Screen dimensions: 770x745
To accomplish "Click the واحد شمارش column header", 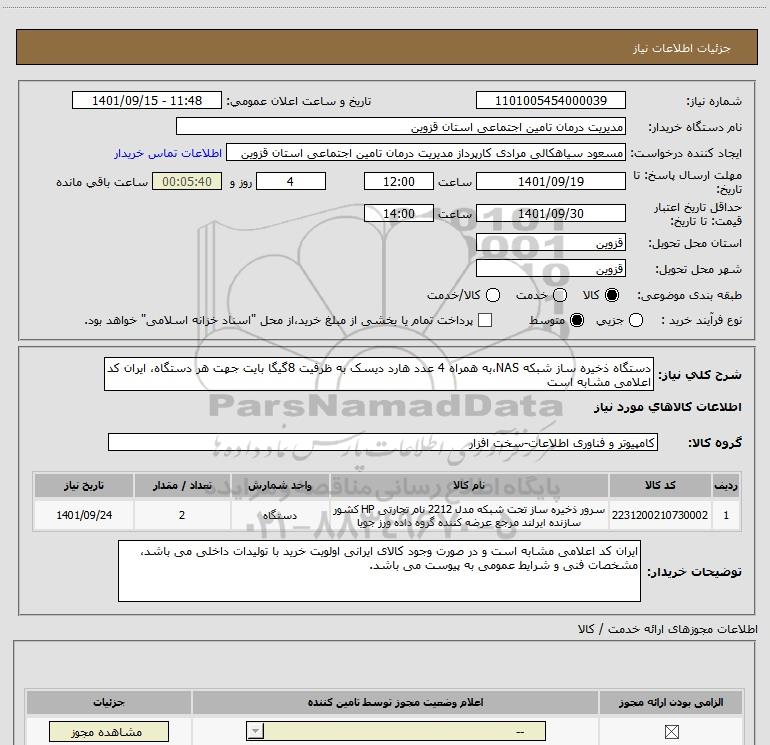I will pyautogui.click(x=280, y=485).
